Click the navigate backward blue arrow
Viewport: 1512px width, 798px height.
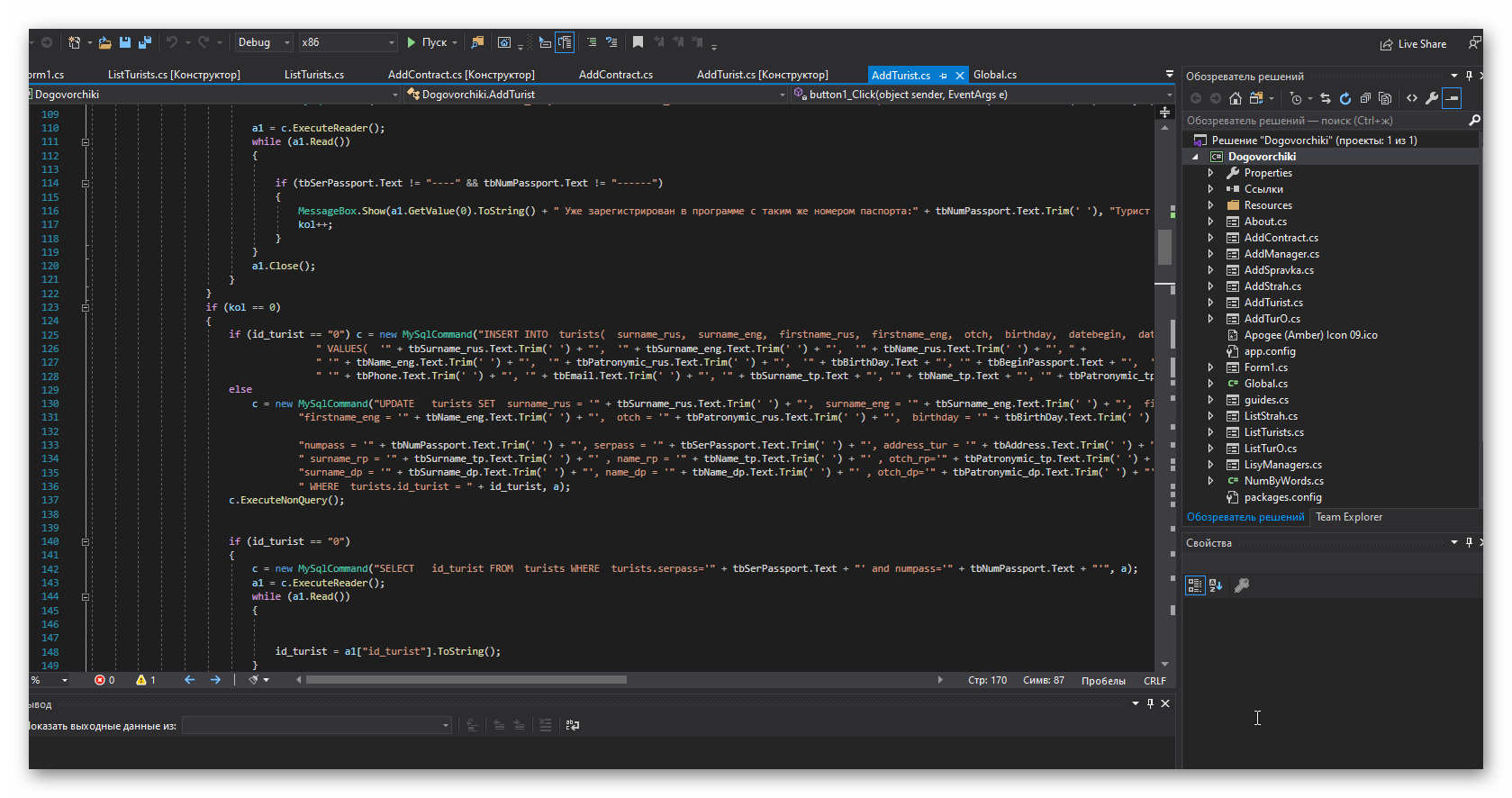(x=189, y=680)
